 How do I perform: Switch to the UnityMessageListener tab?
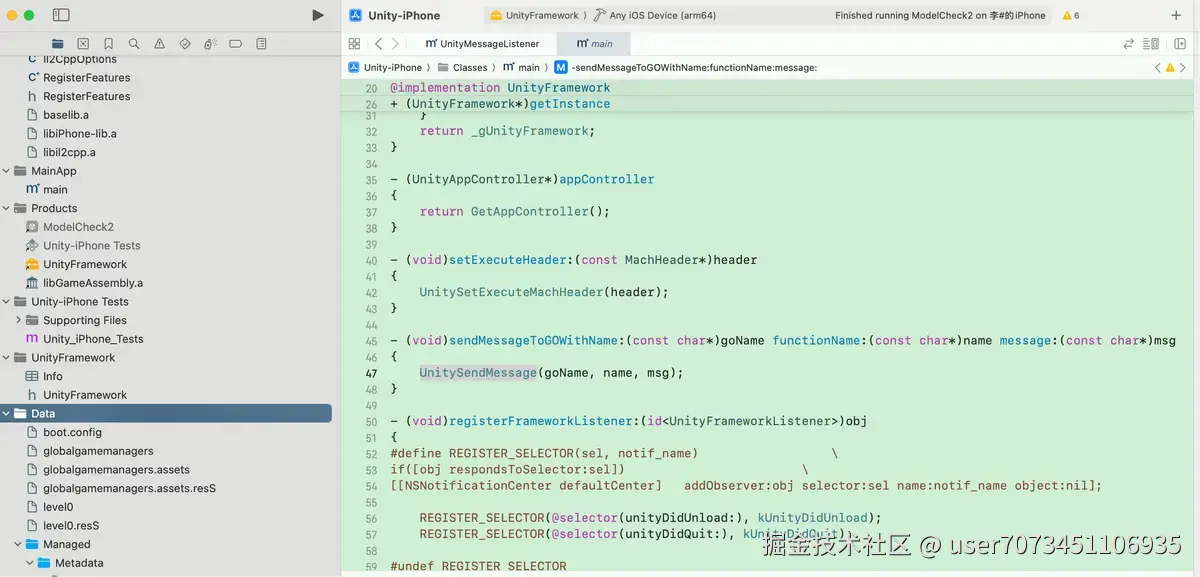(x=482, y=44)
